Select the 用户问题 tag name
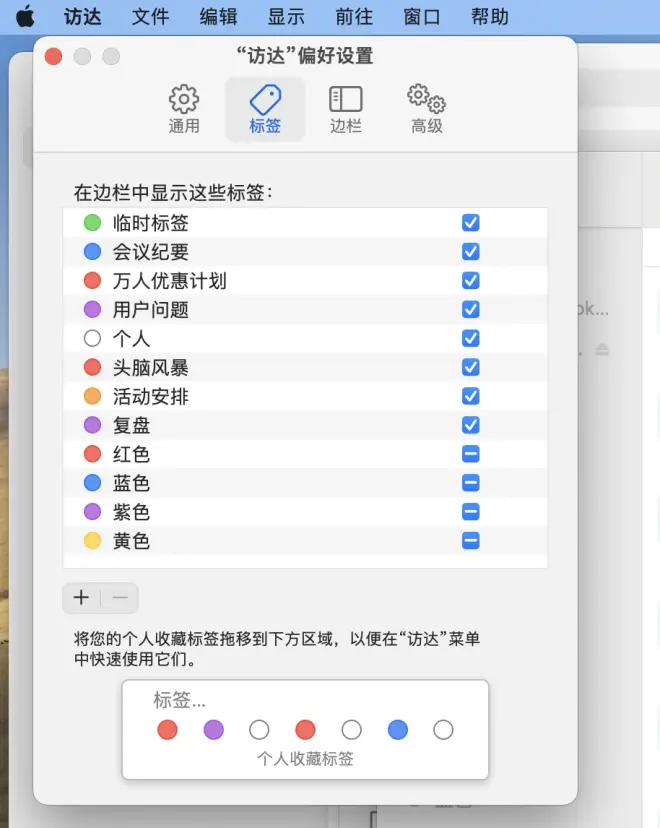 click(150, 310)
